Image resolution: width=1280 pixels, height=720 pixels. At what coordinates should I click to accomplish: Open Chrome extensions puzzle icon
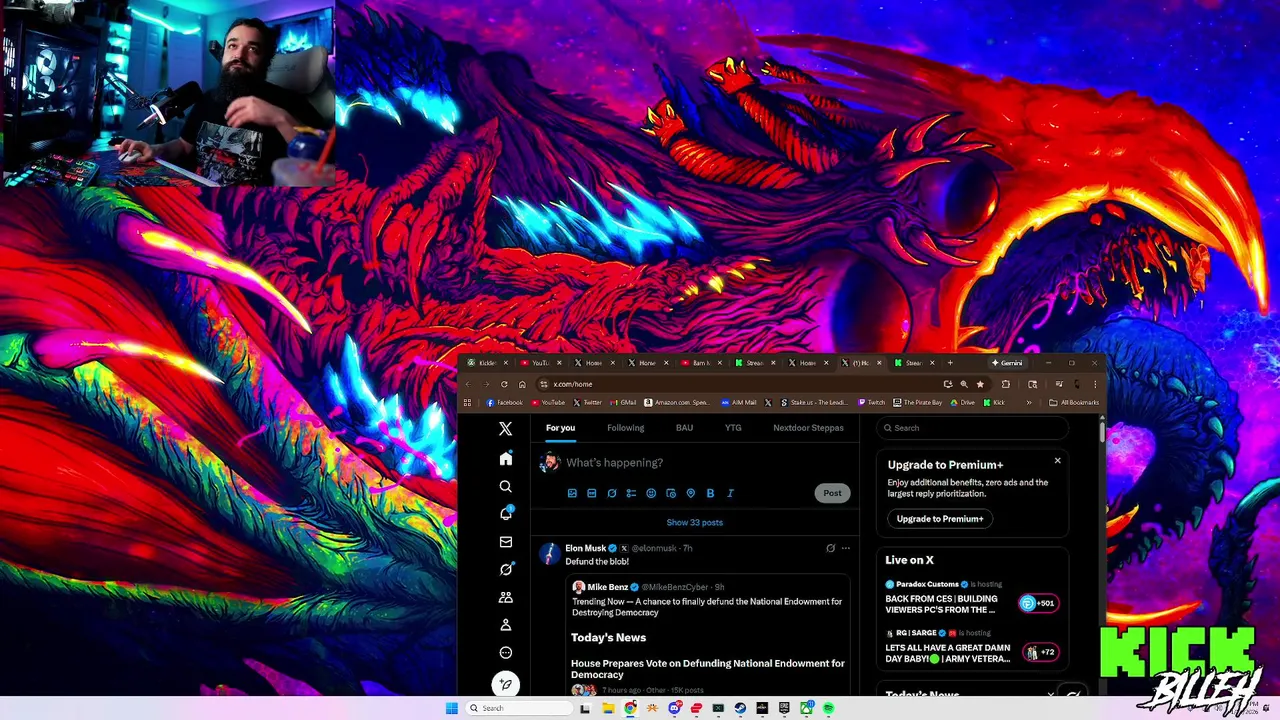[x=1005, y=384]
